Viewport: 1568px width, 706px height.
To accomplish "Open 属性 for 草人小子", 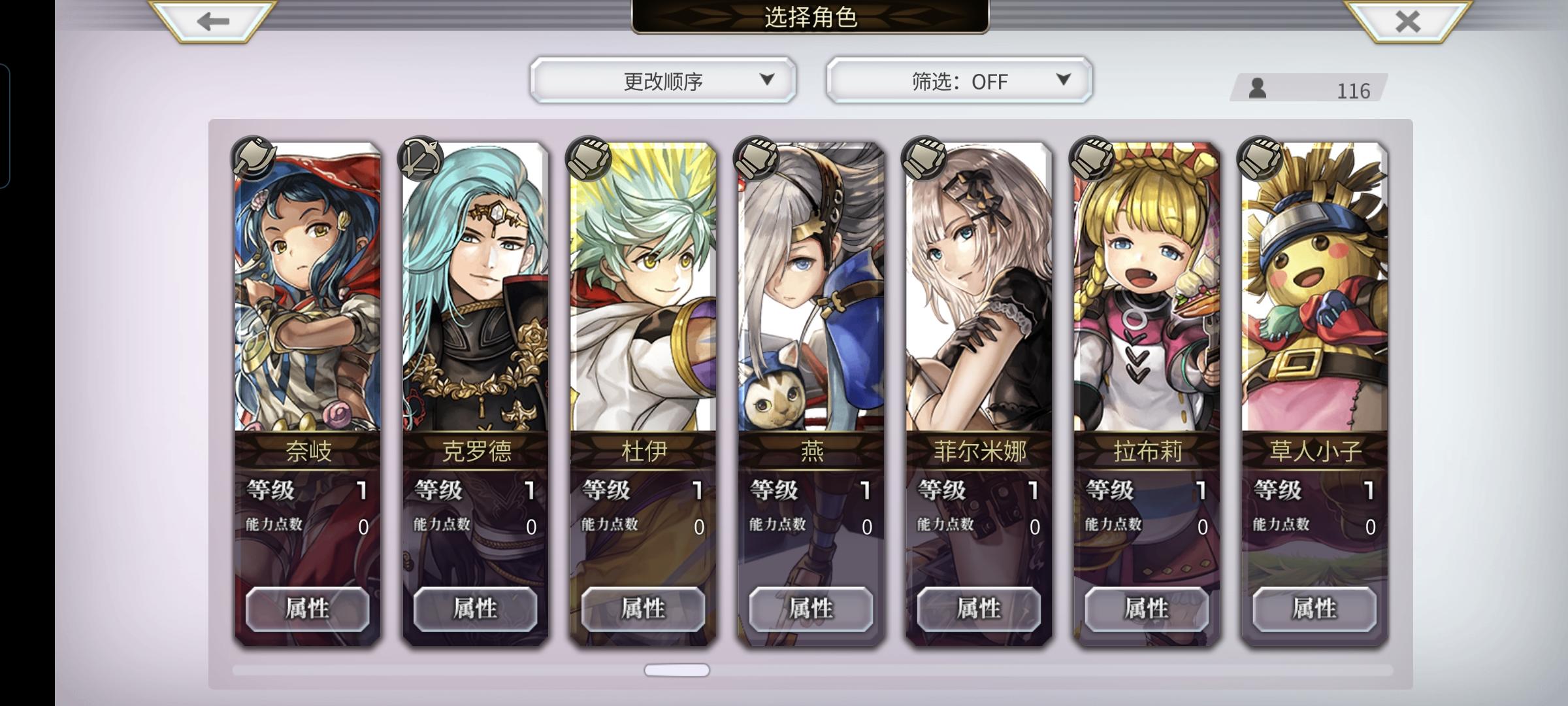I will coord(1315,609).
